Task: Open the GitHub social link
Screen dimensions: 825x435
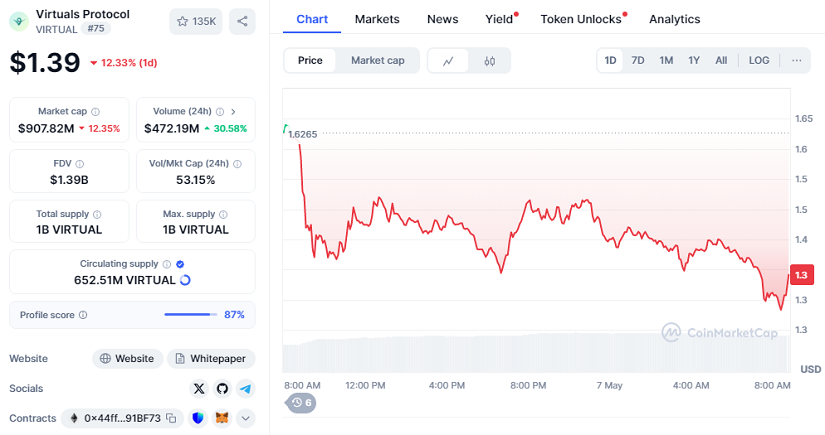Action: coord(222,388)
